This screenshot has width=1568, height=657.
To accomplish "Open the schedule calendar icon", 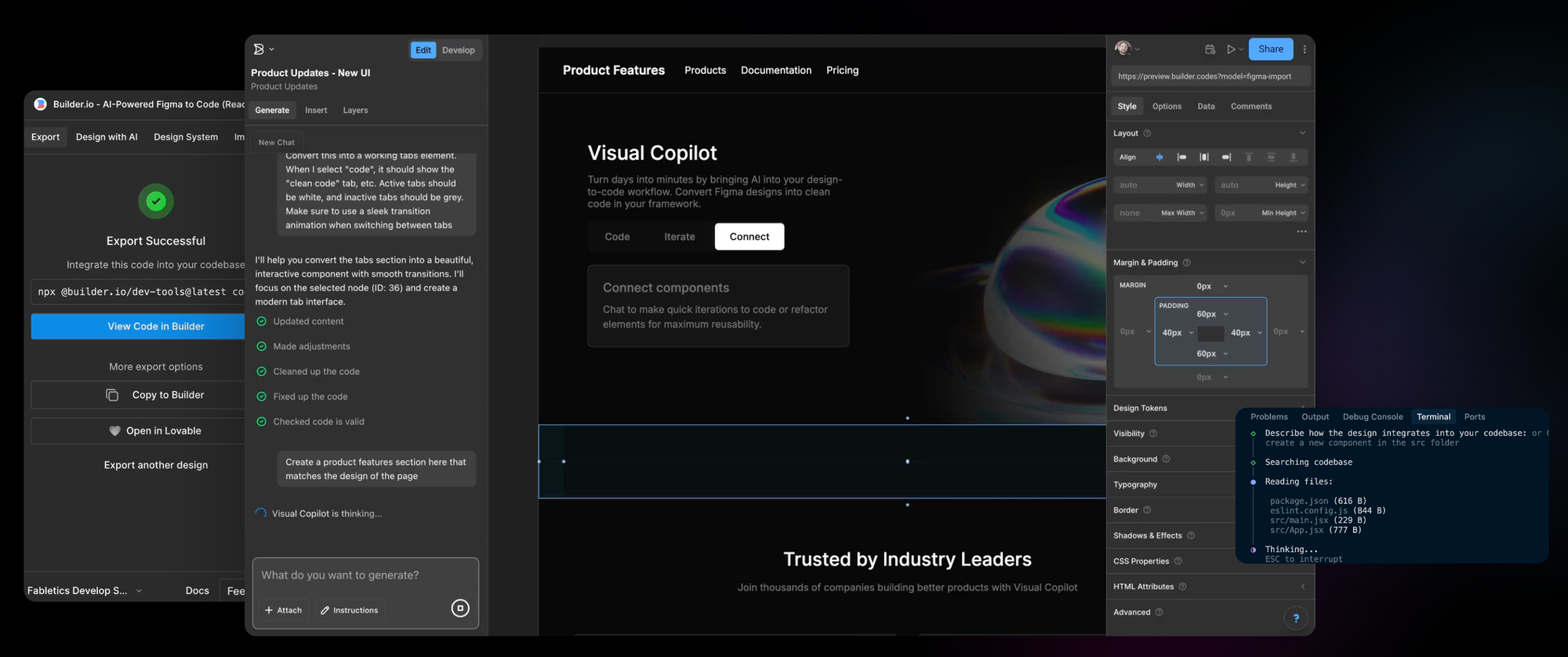I will (1210, 49).
